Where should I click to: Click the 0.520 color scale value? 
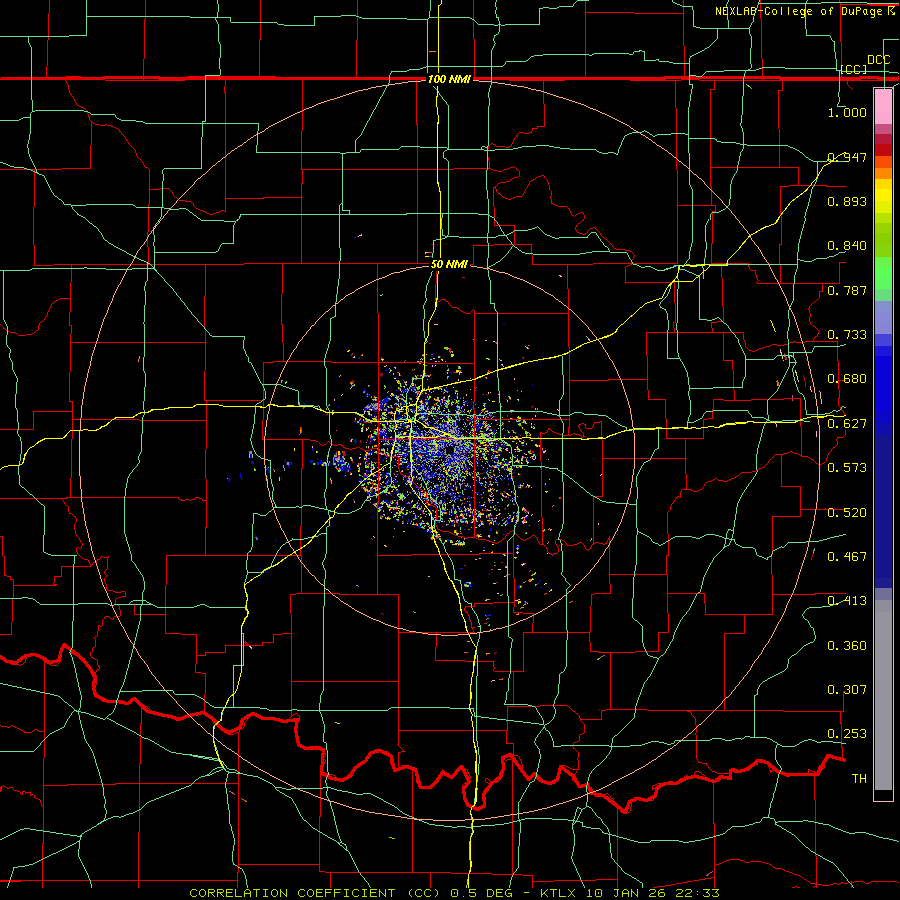click(x=847, y=513)
